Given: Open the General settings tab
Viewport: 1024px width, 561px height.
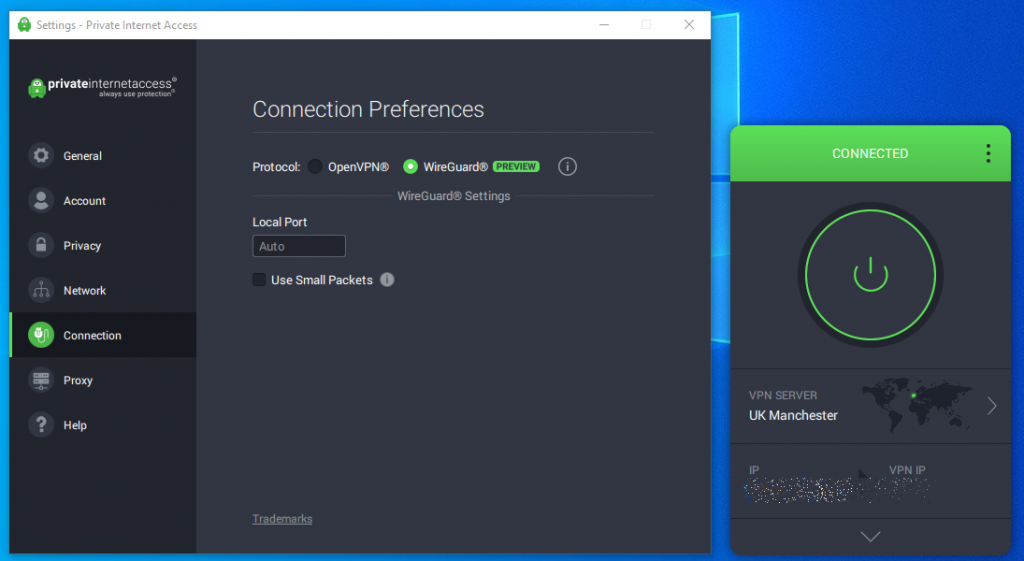Looking at the screenshot, I should (103, 155).
